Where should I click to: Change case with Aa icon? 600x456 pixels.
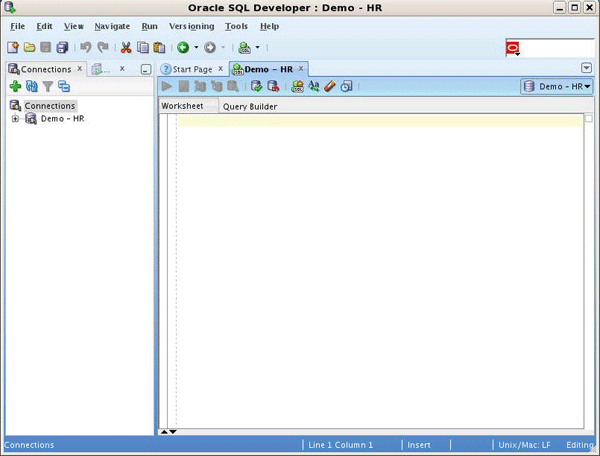314,86
